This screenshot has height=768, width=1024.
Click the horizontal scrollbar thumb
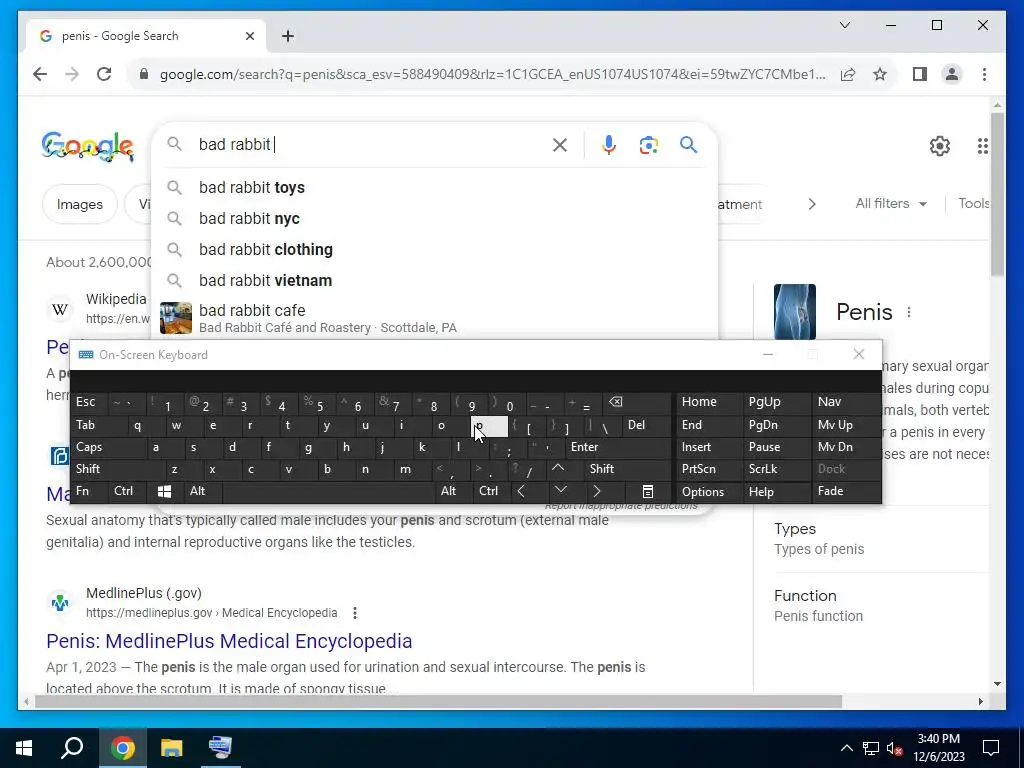438,701
